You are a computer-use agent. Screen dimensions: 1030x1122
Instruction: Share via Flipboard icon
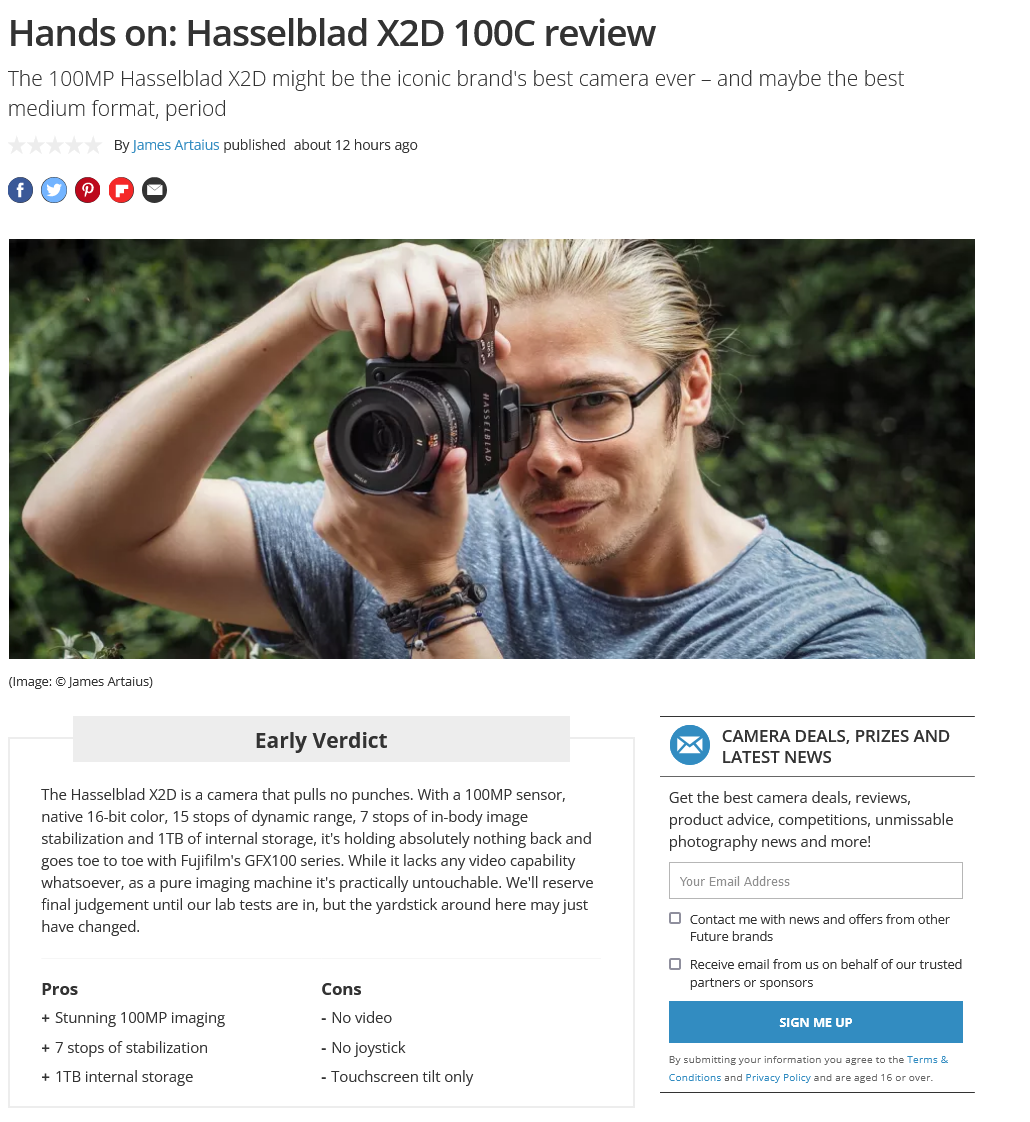pos(121,190)
